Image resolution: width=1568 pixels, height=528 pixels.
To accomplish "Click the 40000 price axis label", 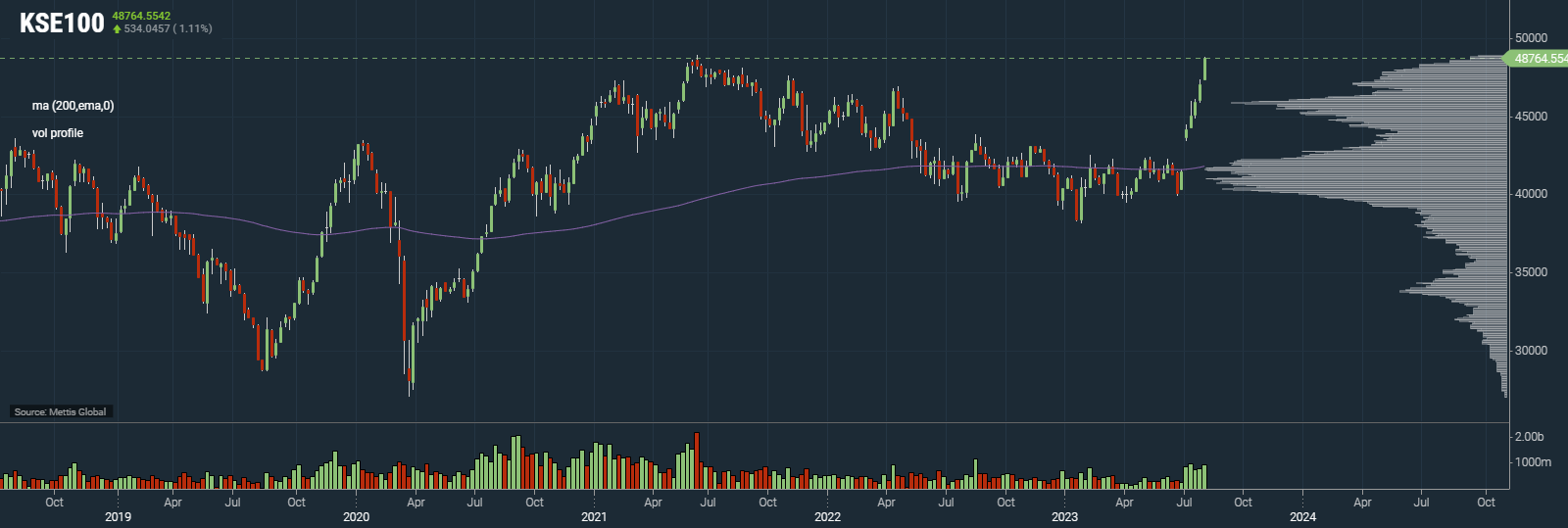I will click(x=1531, y=194).
